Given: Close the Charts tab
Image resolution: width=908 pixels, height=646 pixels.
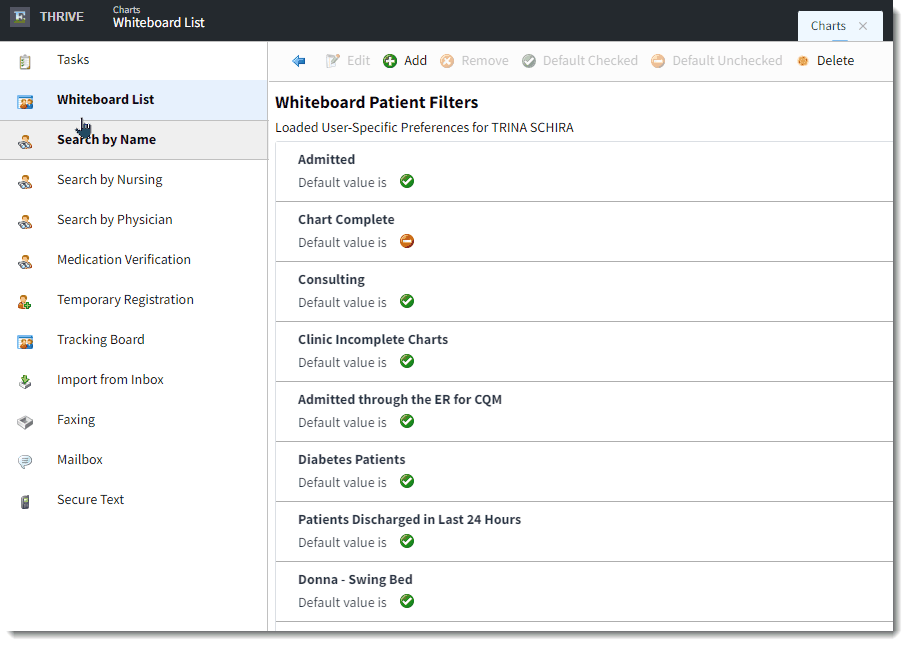Looking at the screenshot, I should pos(863,26).
